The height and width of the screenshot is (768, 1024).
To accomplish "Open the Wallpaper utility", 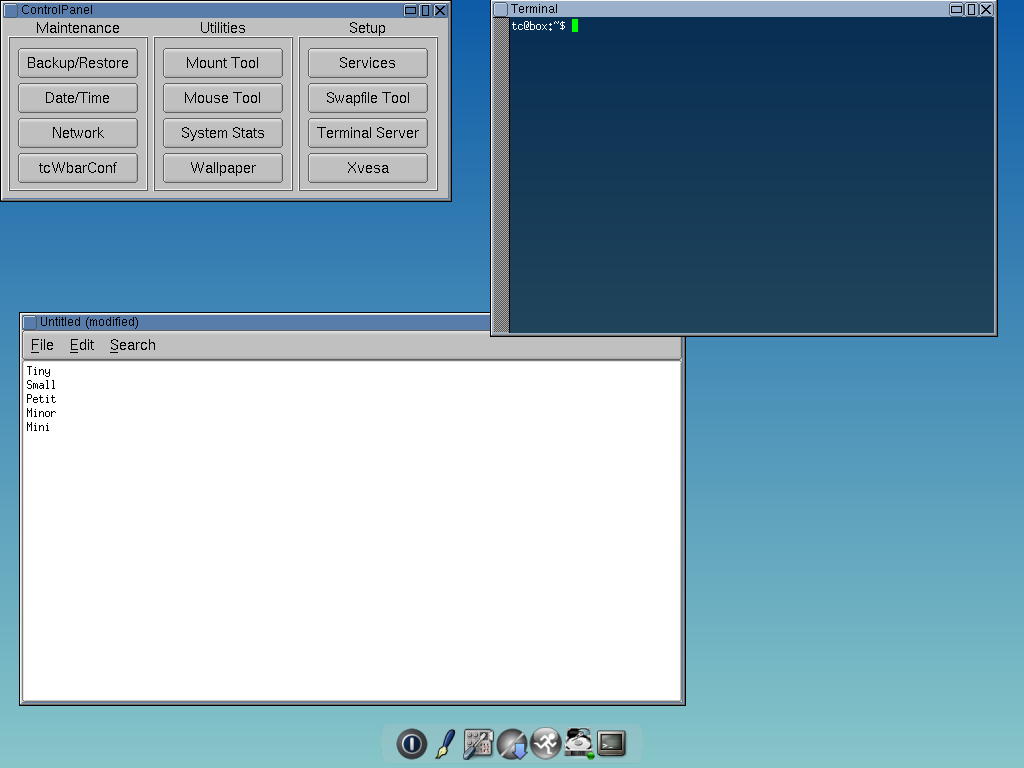I will (223, 168).
